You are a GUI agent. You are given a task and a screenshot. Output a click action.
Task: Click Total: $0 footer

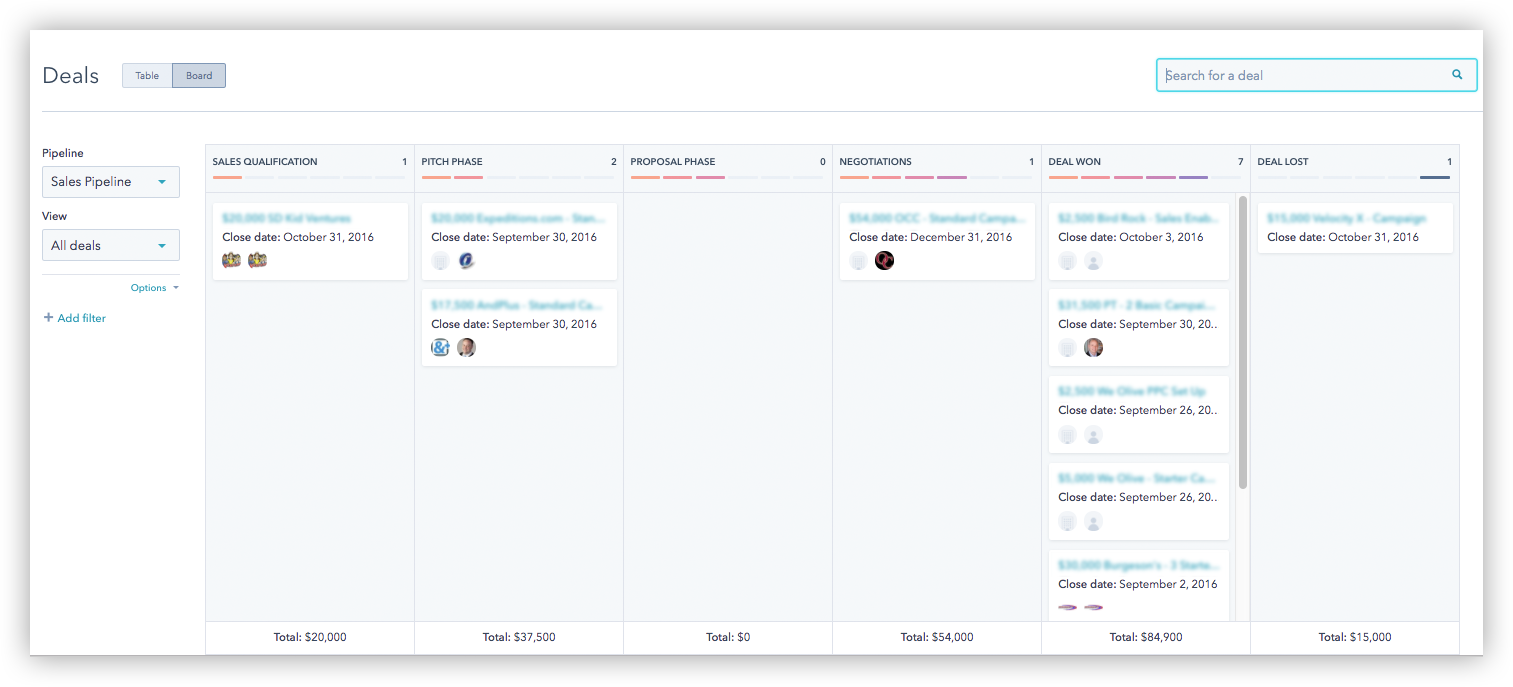(728, 637)
